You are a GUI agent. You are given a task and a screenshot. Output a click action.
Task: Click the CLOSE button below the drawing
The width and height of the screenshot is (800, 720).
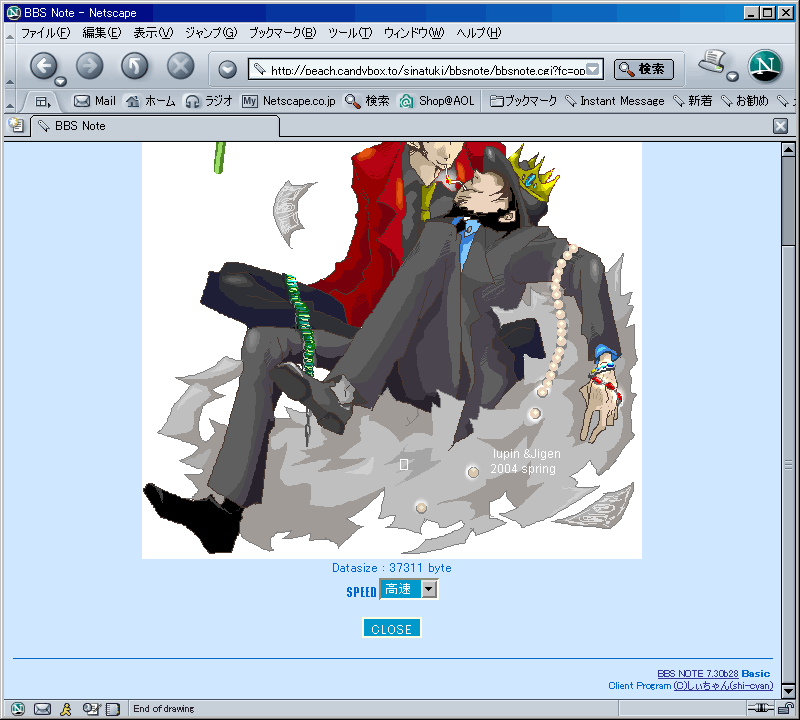391,629
